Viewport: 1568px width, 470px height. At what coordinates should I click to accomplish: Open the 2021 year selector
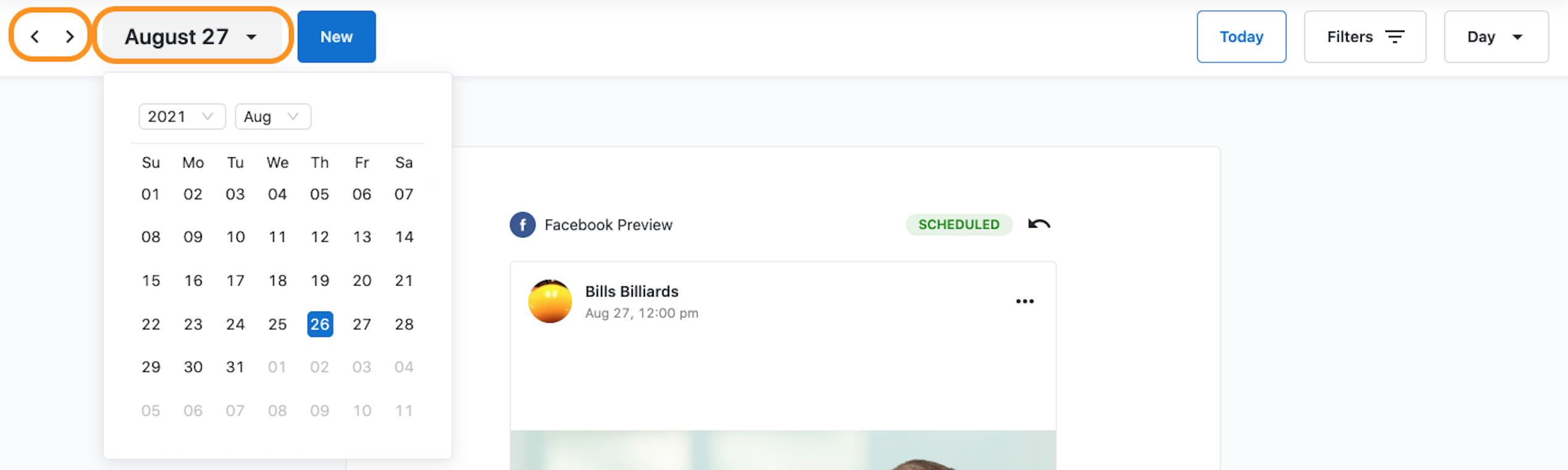point(182,117)
